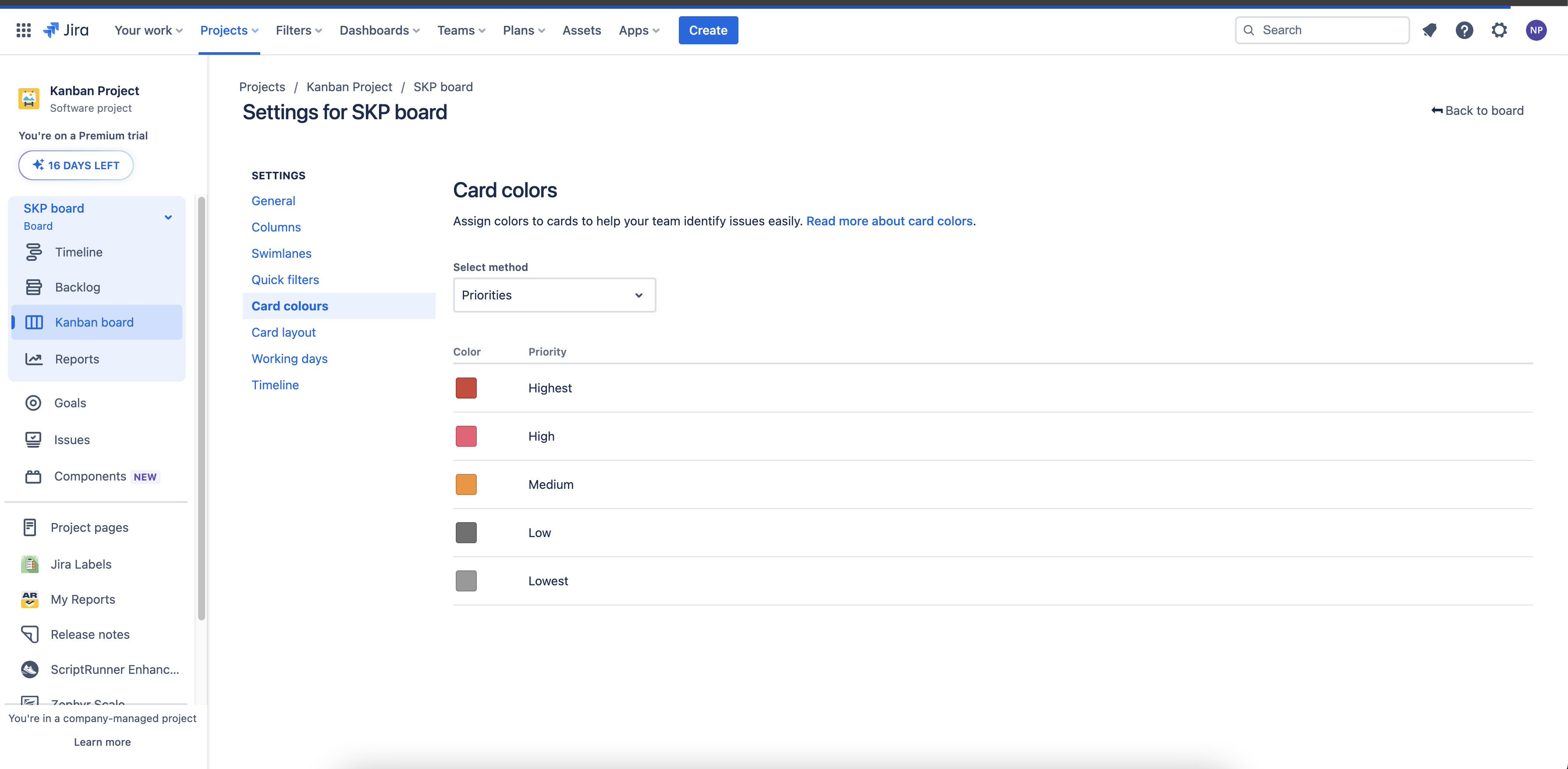Open Read more about card colors link
1568x769 pixels.
889,221
